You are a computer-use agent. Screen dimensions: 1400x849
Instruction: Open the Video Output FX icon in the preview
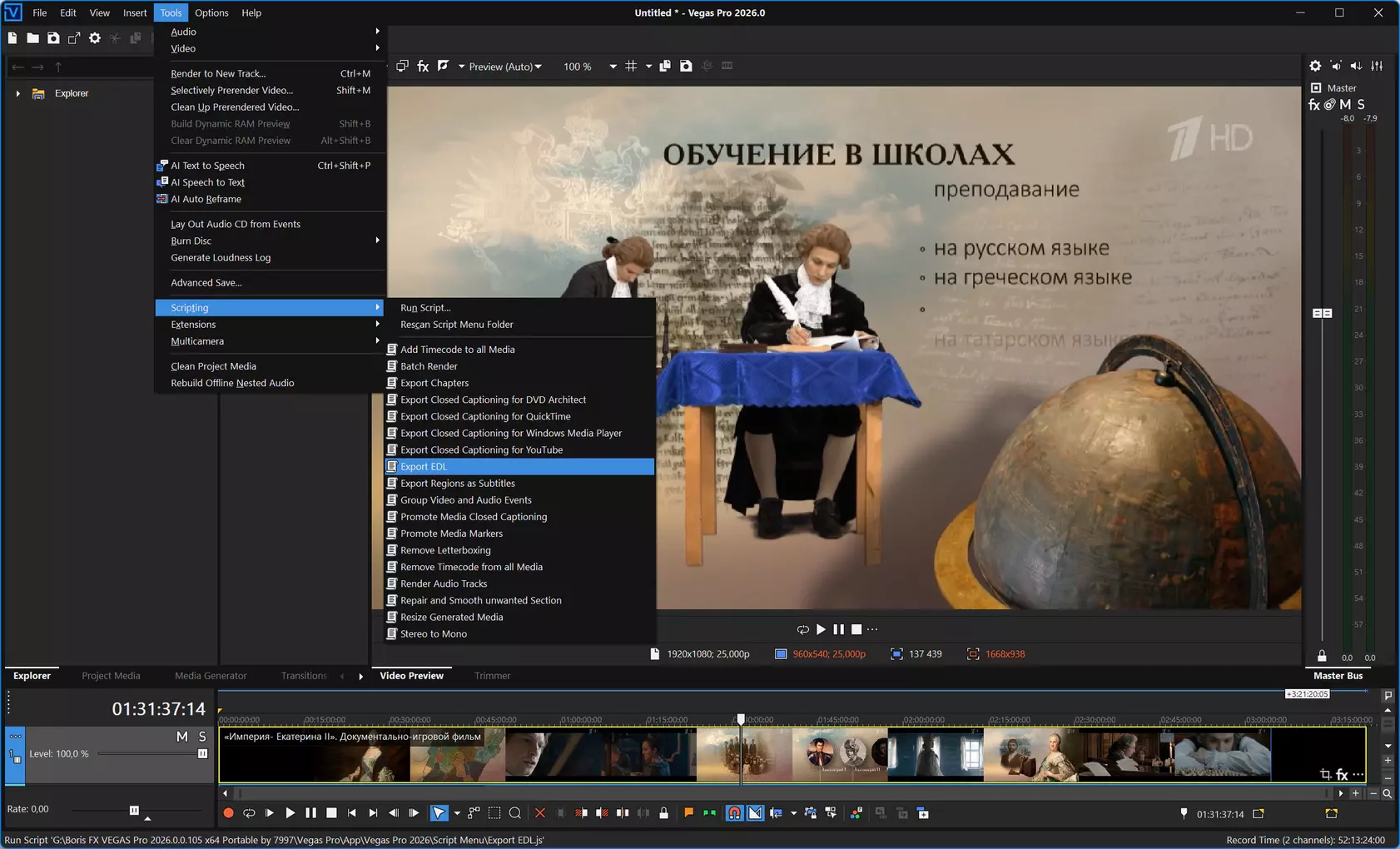click(x=423, y=66)
